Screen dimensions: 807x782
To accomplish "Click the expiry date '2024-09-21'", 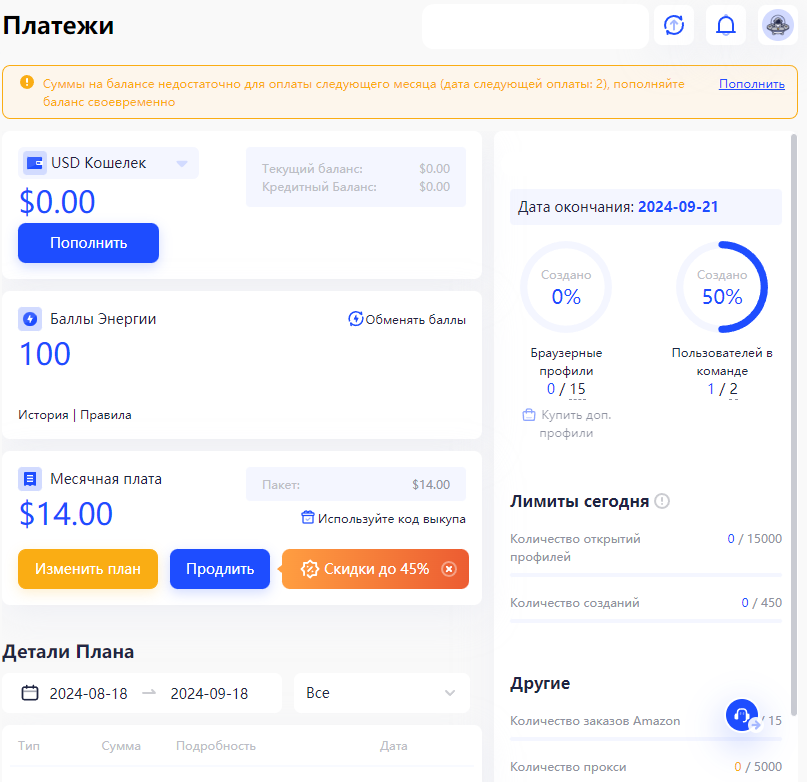I will 678,207.
